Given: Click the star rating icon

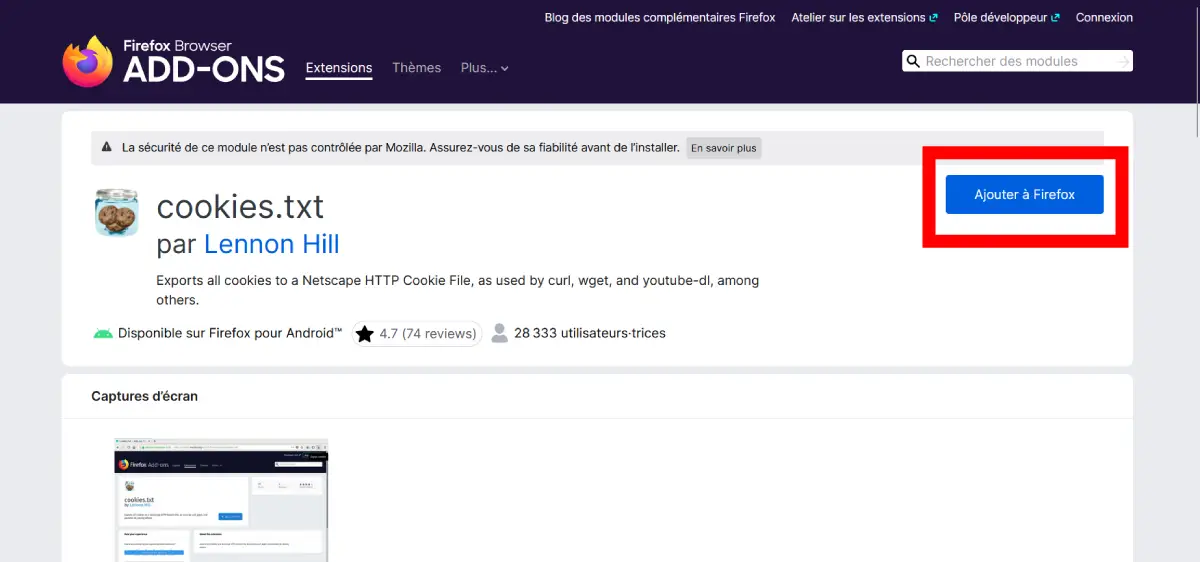Looking at the screenshot, I should click(x=364, y=334).
